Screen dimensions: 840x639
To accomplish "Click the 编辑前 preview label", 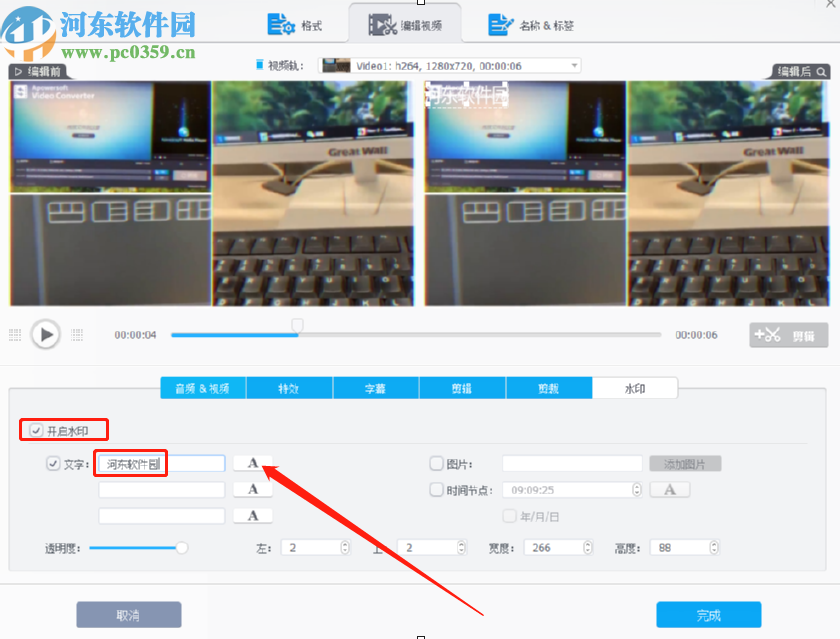I will pyautogui.click(x=38, y=71).
